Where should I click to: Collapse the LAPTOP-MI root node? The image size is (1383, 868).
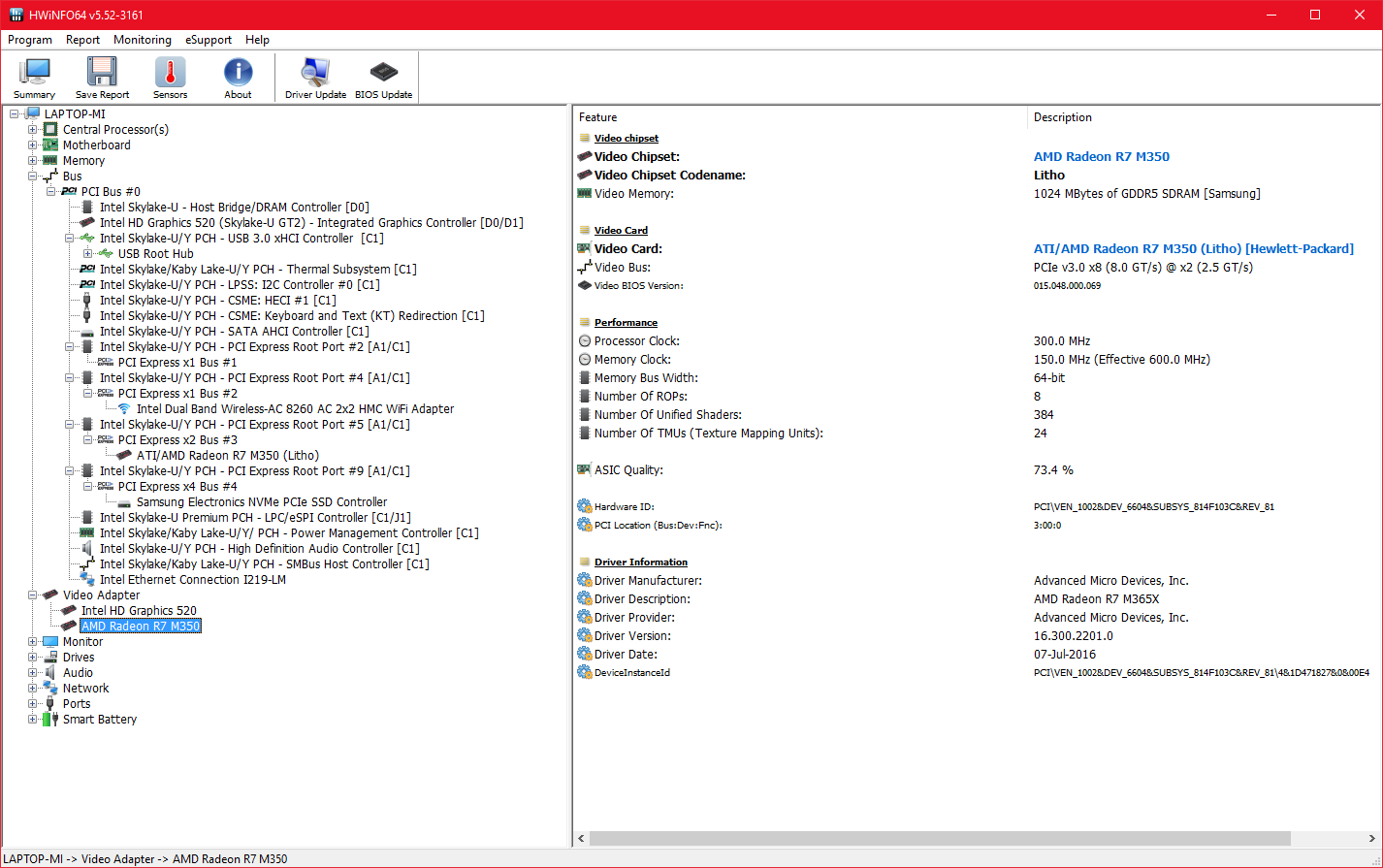(15, 113)
